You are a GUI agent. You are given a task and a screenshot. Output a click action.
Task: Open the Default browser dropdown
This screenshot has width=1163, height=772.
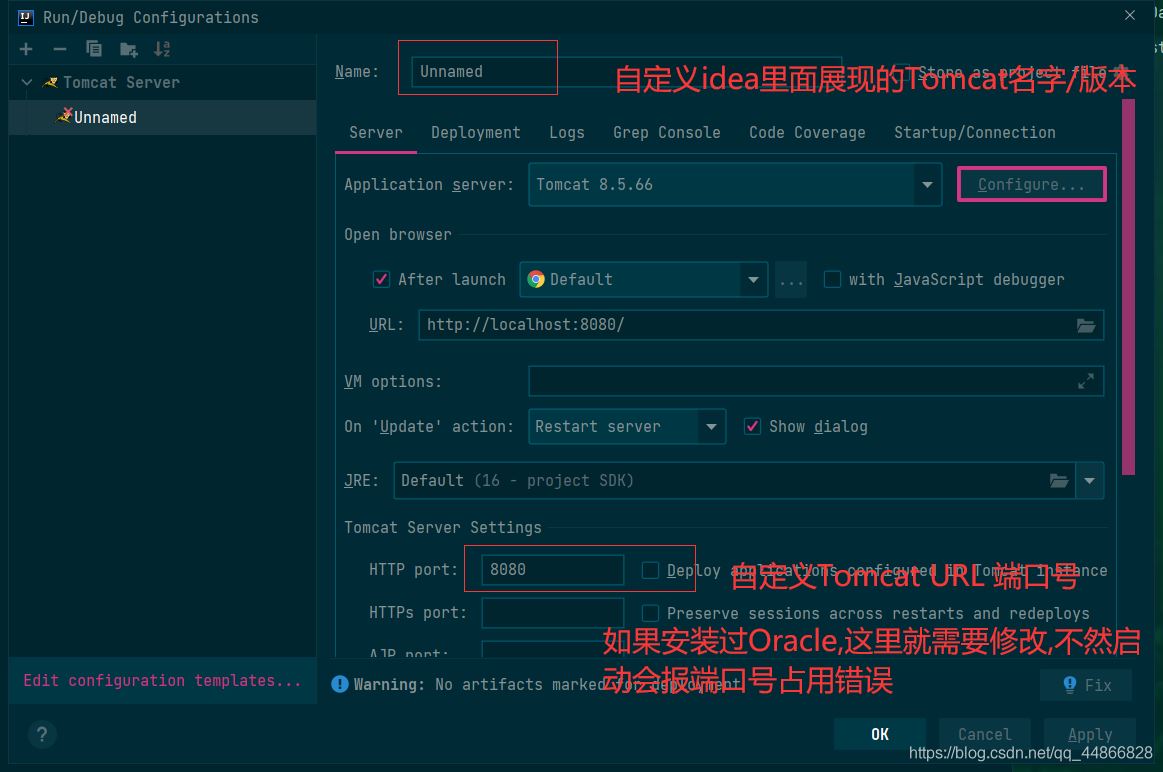click(x=753, y=279)
